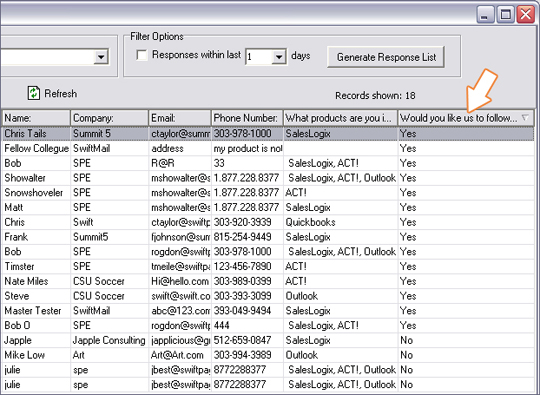Click the Master Tester name cell
Screen dimensions: 540x395
pyautogui.click(x=36, y=311)
